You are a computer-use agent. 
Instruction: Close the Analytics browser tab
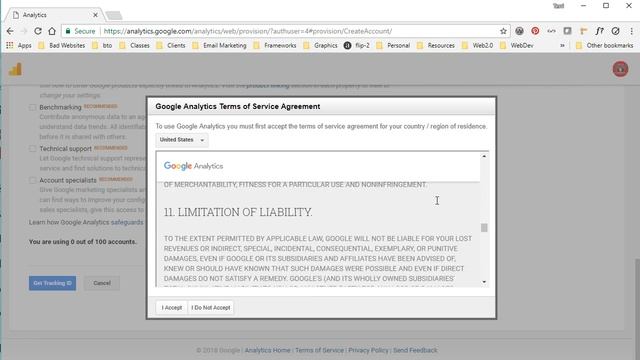pos(95,15)
